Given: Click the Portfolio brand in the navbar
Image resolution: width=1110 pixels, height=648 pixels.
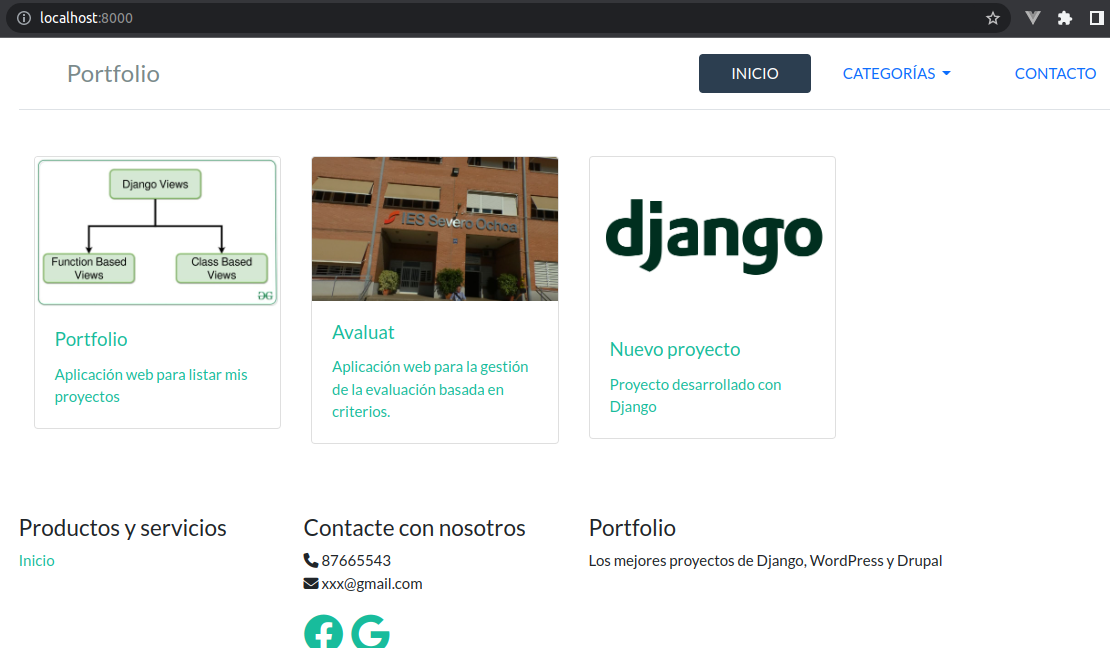Looking at the screenshot, I should pyautogui.click(x=113, y=73).
